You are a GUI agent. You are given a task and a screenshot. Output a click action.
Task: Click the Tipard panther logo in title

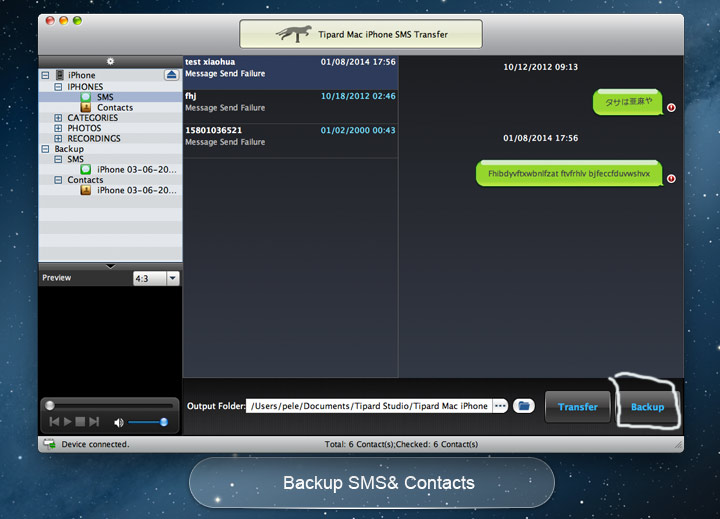click(x=293, y=34)
